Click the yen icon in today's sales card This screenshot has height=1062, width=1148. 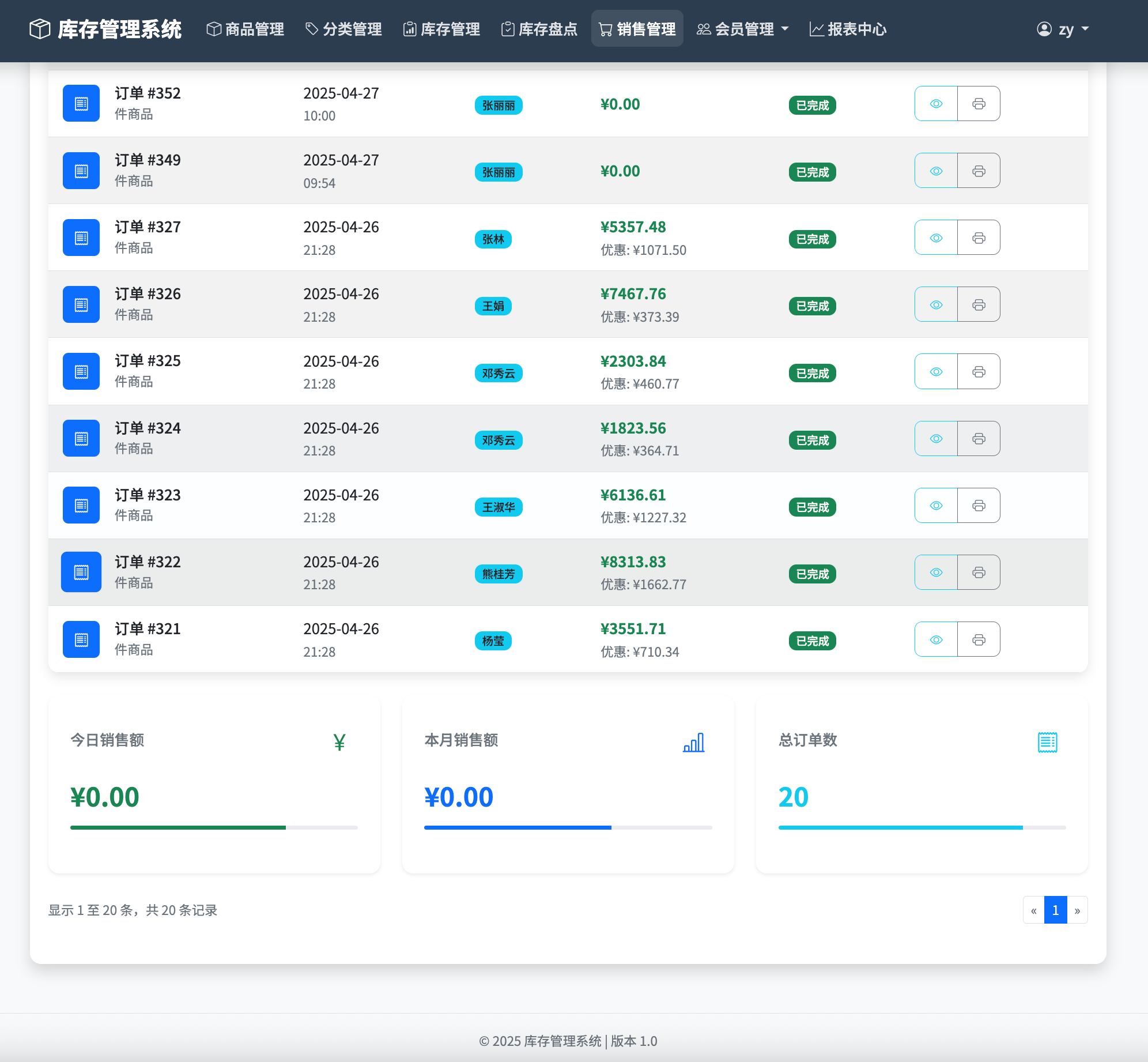[339, 742]
